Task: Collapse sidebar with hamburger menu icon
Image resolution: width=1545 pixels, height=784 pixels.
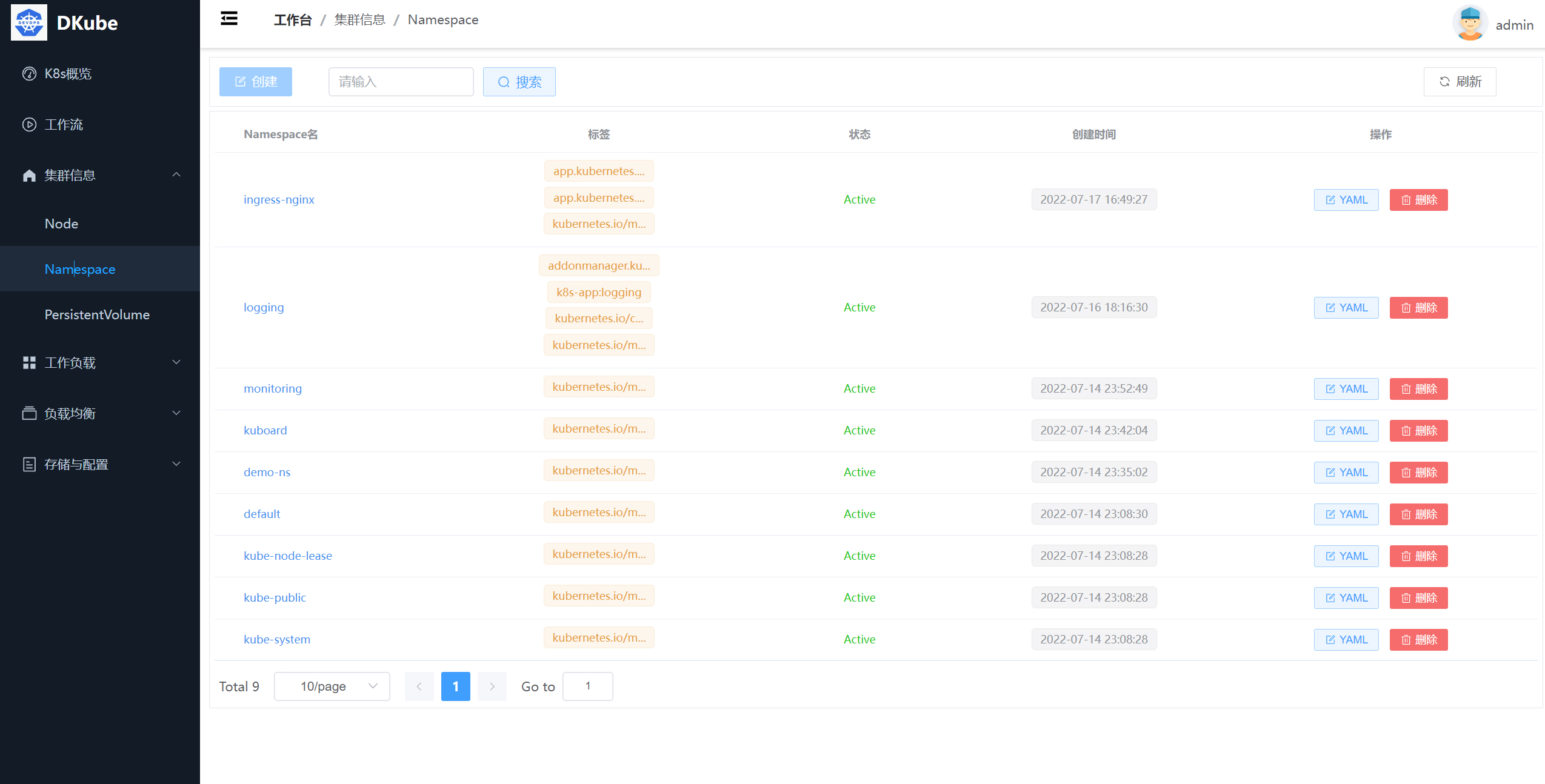Action: (229, 19)
